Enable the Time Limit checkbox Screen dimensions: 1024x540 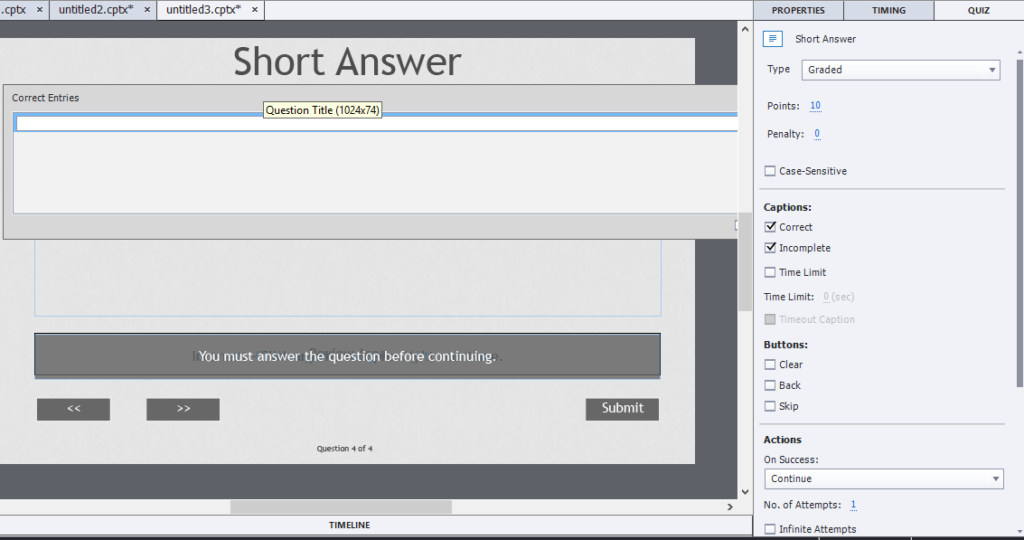tap(770, 272)
